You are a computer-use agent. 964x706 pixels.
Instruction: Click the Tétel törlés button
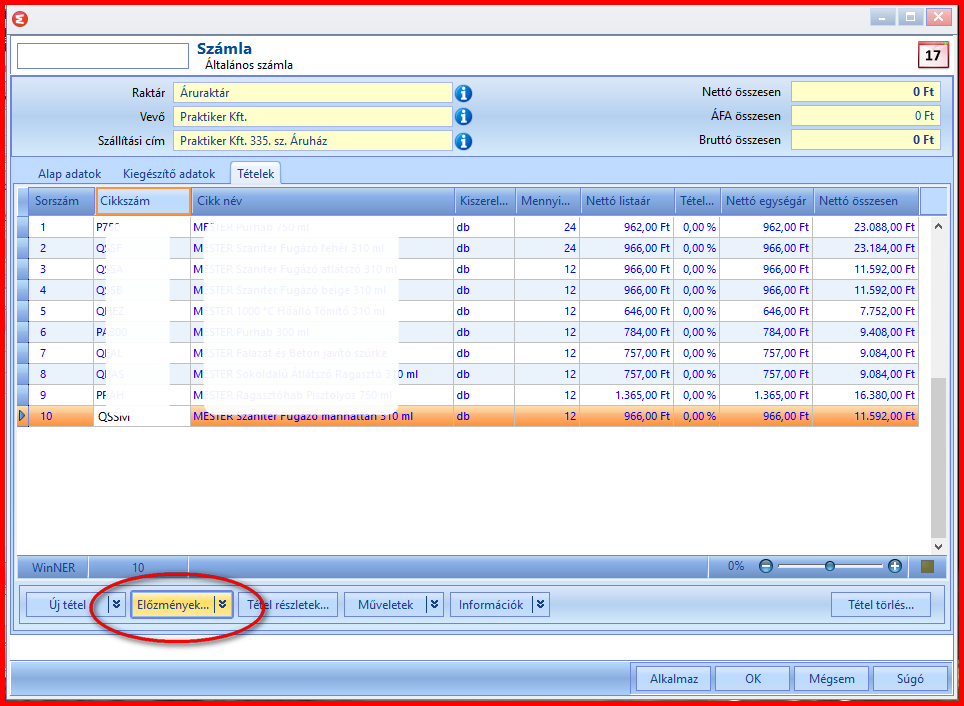880,605
